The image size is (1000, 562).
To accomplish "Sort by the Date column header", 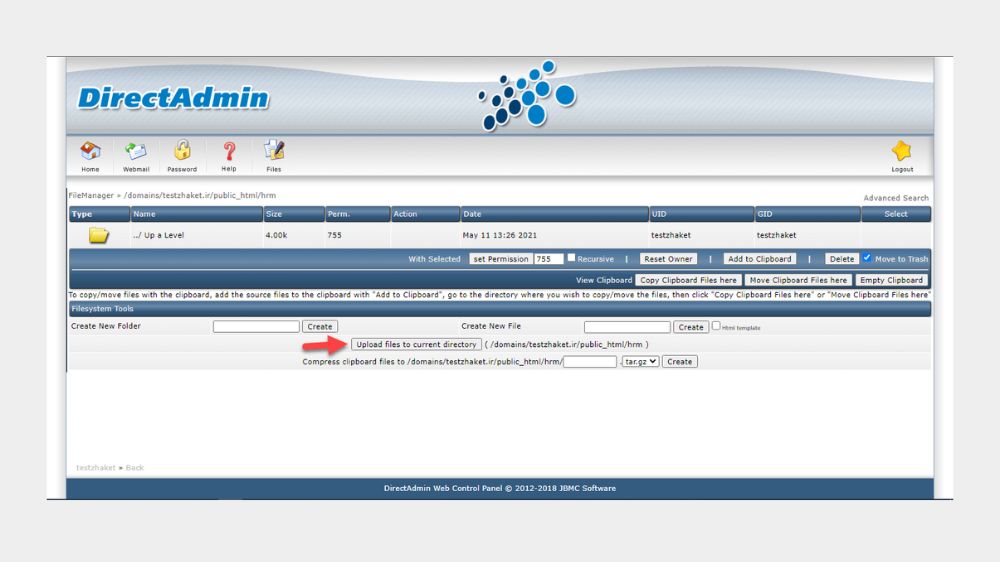I will [x=472, y=214].
